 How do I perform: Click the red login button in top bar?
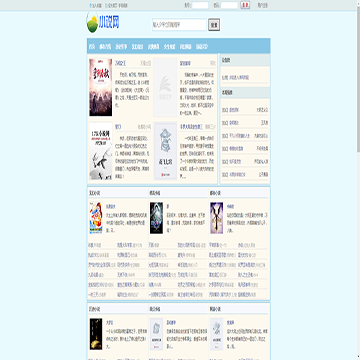tap(245, 5)
